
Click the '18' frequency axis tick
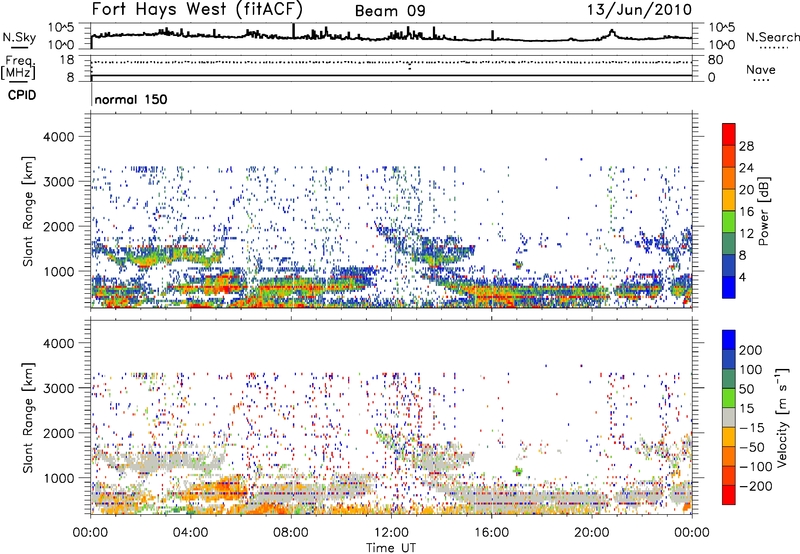(x=67, y=60)
